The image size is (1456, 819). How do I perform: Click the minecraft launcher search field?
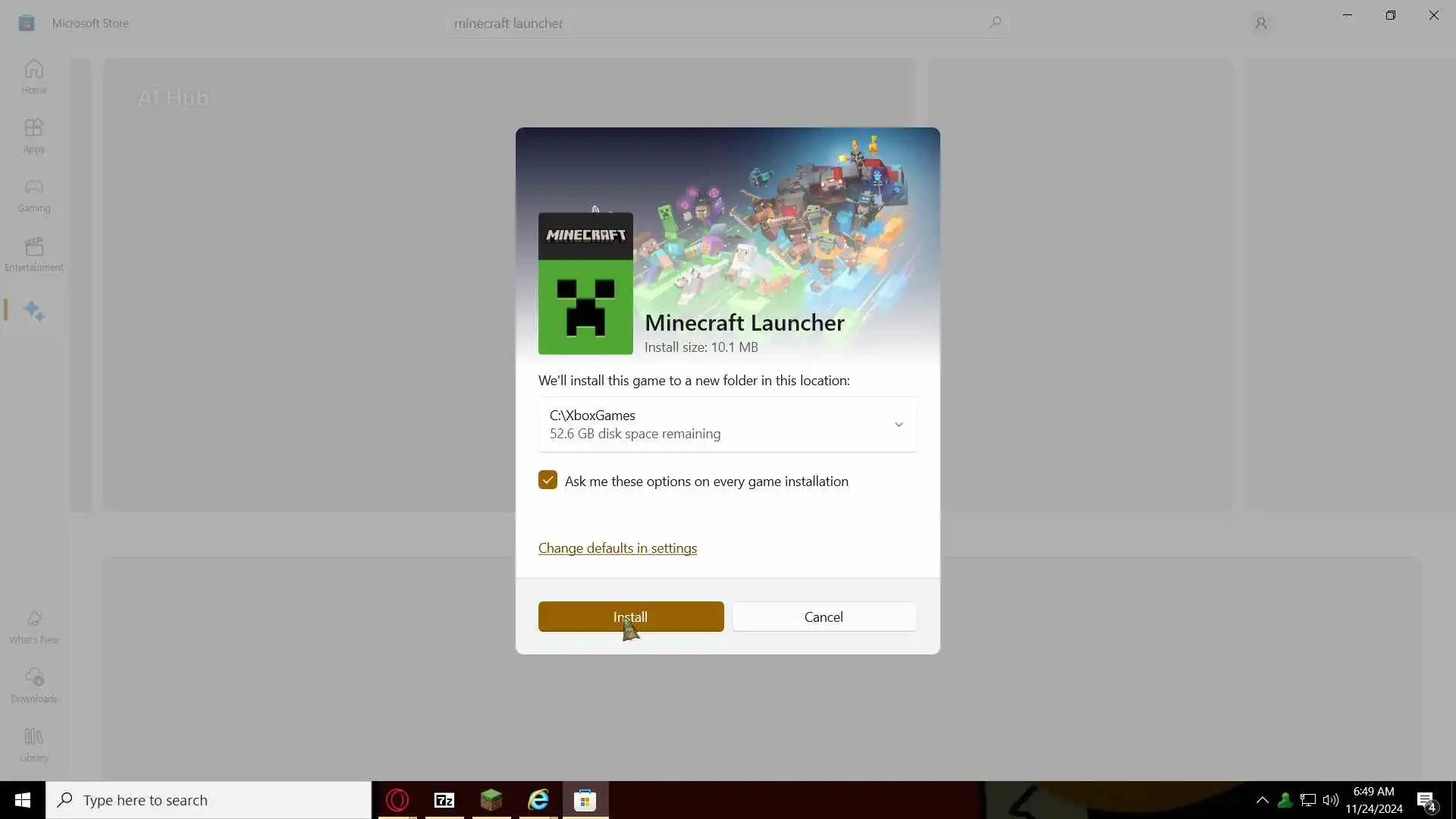pos(713,24)
